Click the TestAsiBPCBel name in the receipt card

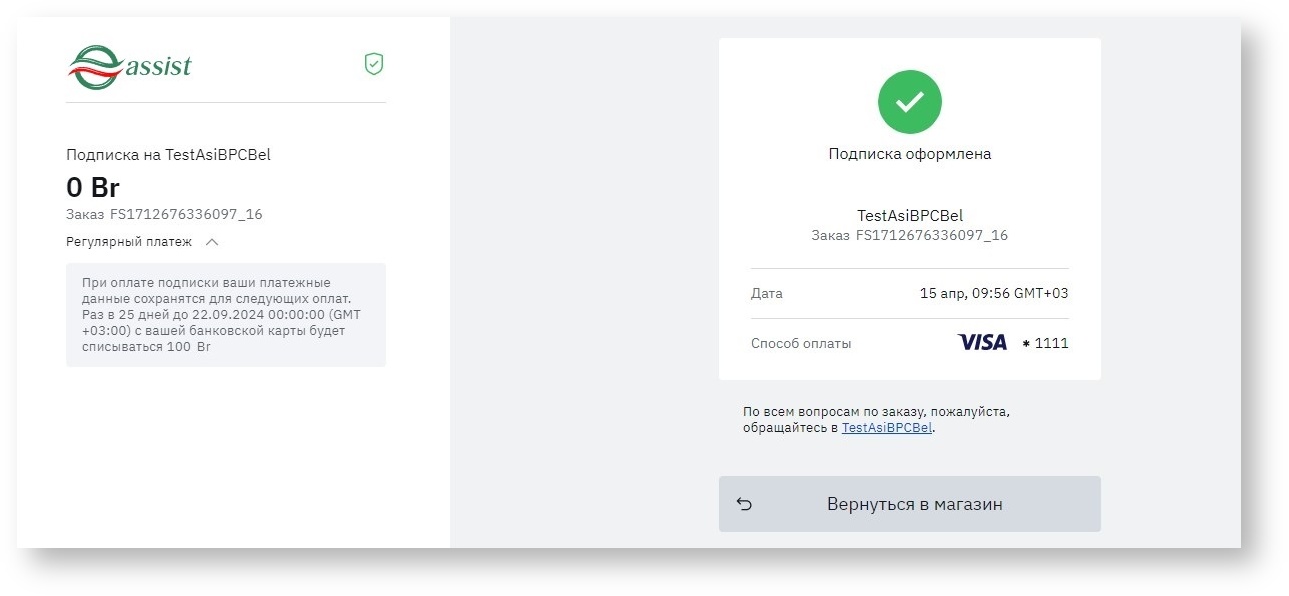coord(909,215)
